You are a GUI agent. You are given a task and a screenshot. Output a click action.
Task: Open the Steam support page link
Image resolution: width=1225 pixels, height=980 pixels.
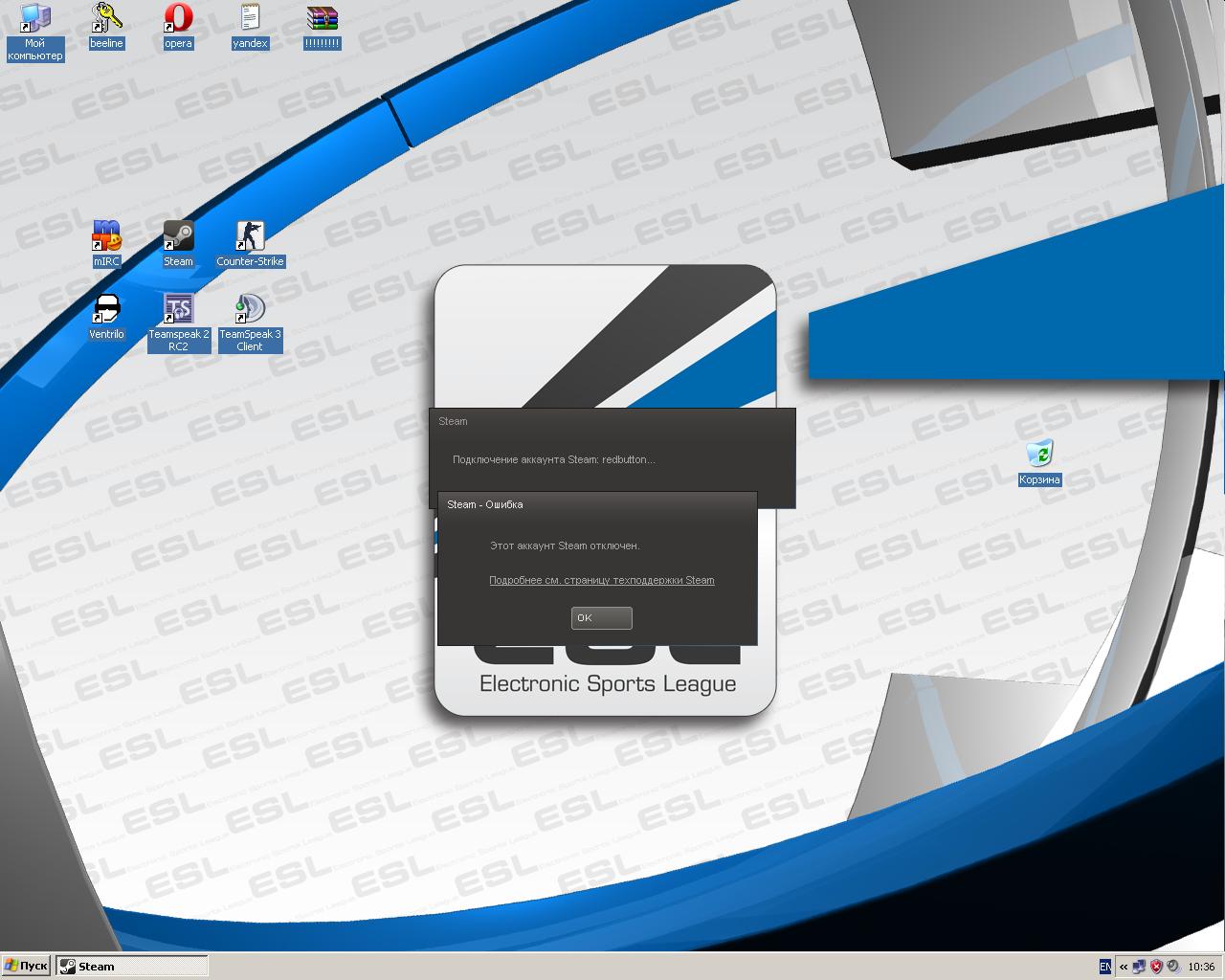point(602,580)
